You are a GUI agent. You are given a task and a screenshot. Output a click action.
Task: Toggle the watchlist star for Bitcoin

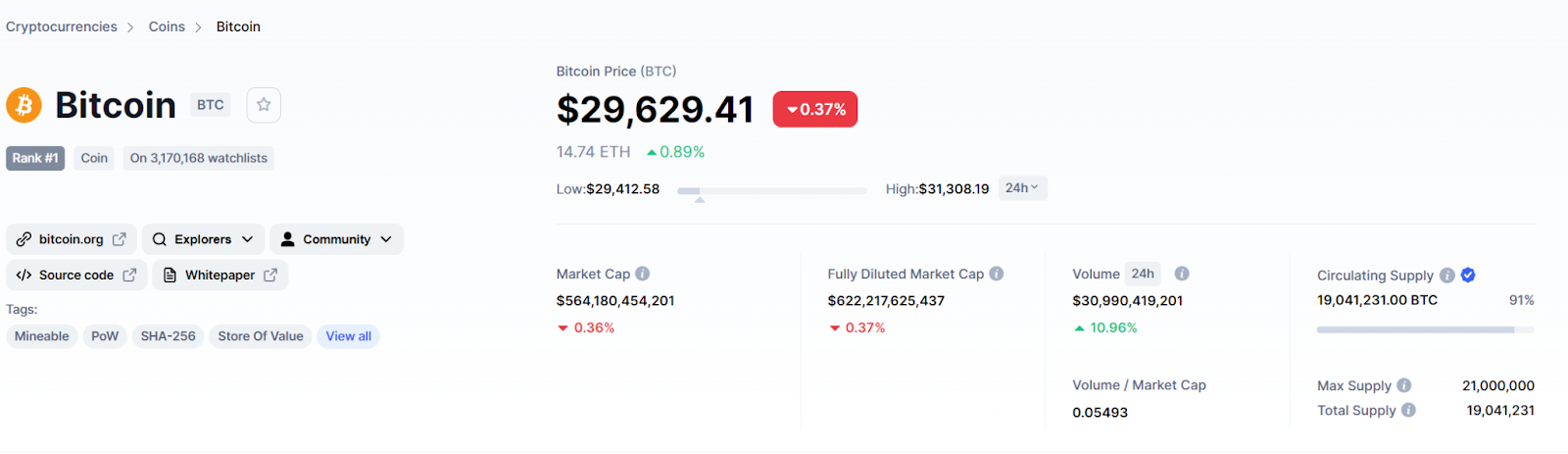[x=264, y=105]
